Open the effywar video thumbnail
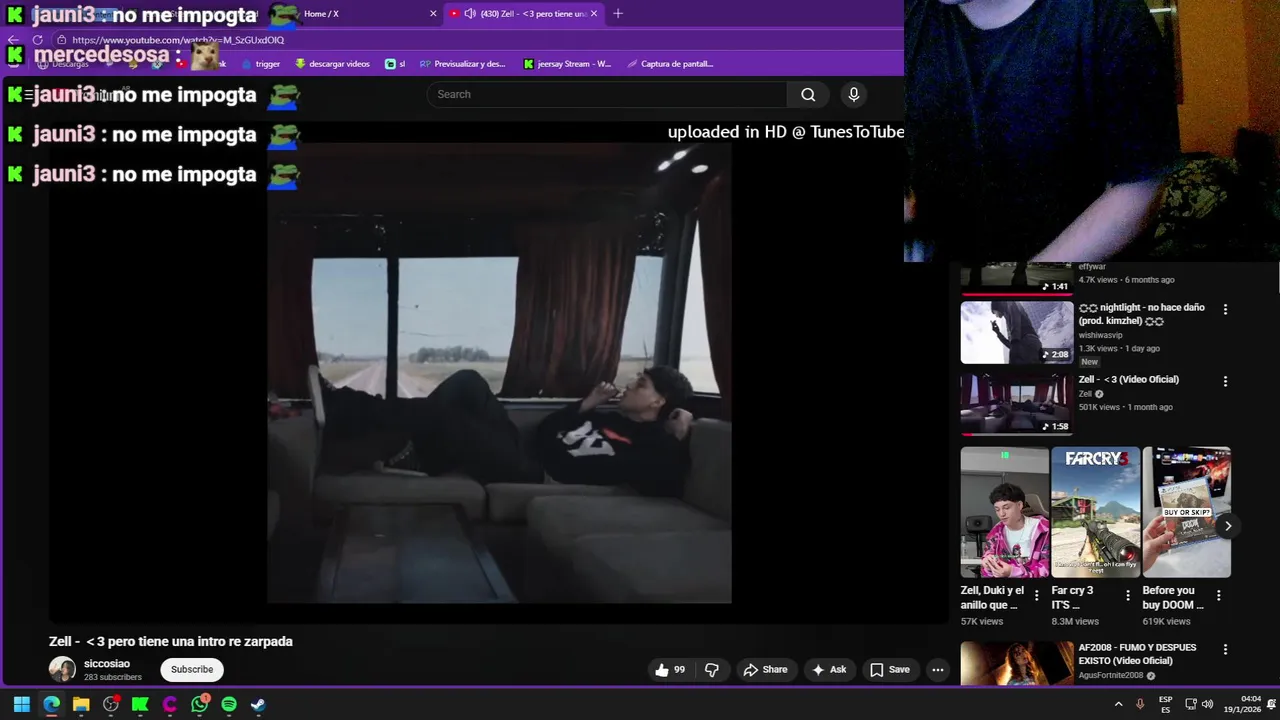The image size is (1280, 720). coord(1016,278)
